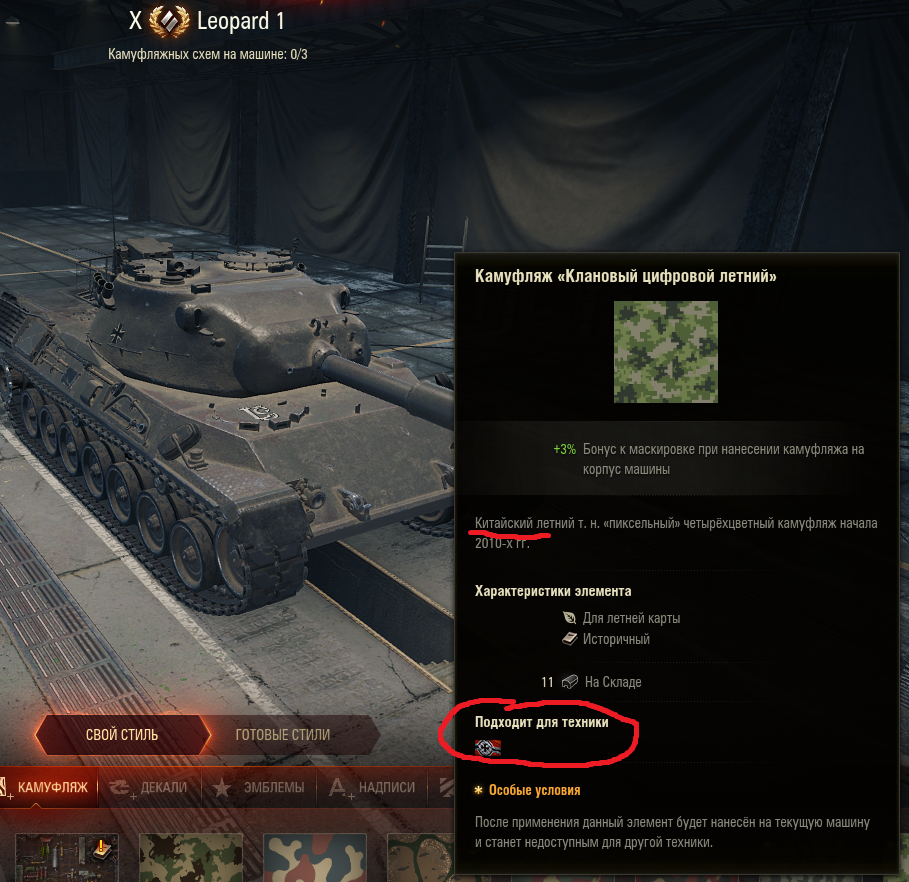The image size is (909, 882).
Task: Select the green-black woodland camouflage thumbnail
Action: click(191, 858)
